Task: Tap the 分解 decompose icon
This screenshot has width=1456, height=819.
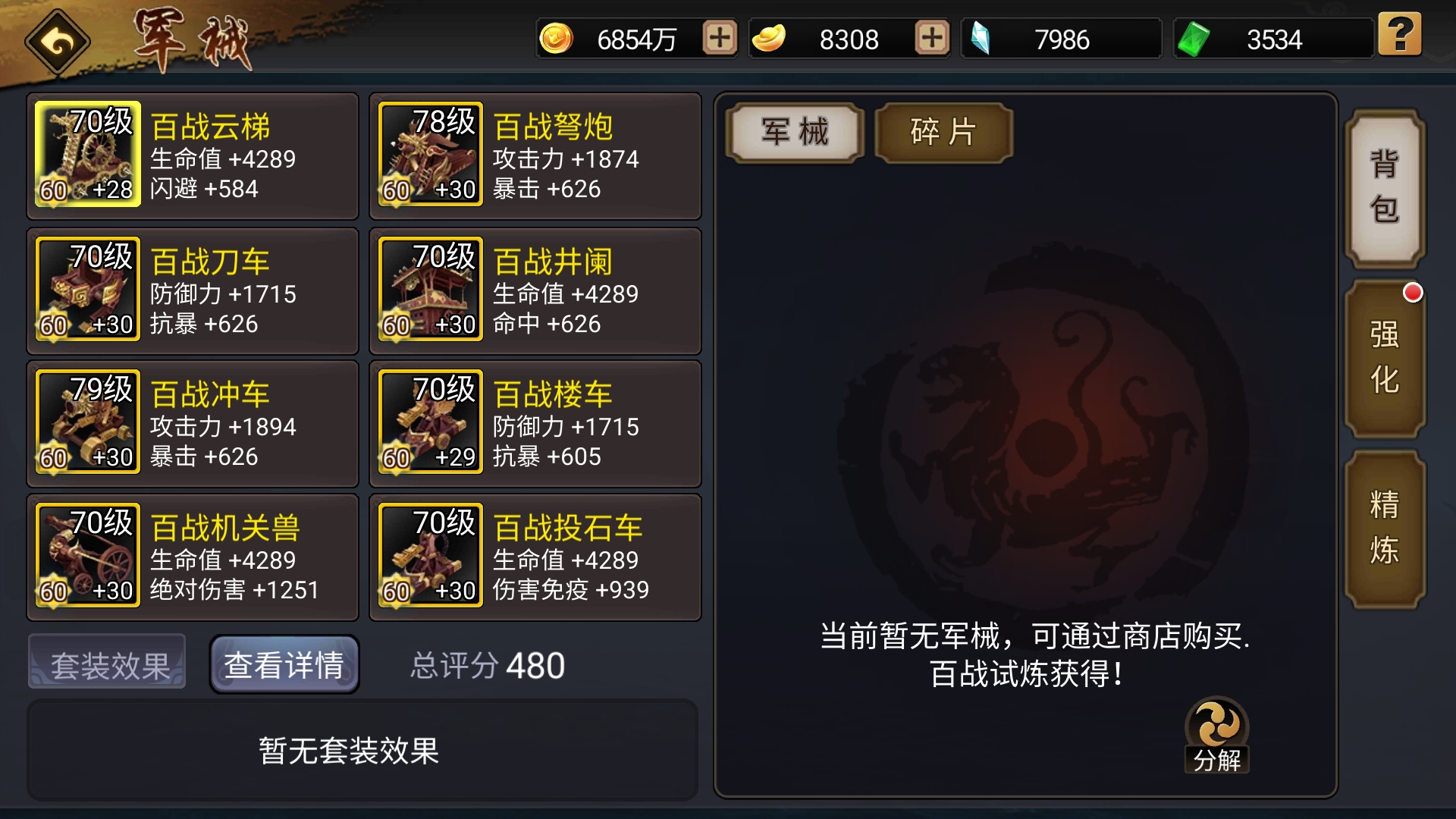Action: [x=1216, y=734]
